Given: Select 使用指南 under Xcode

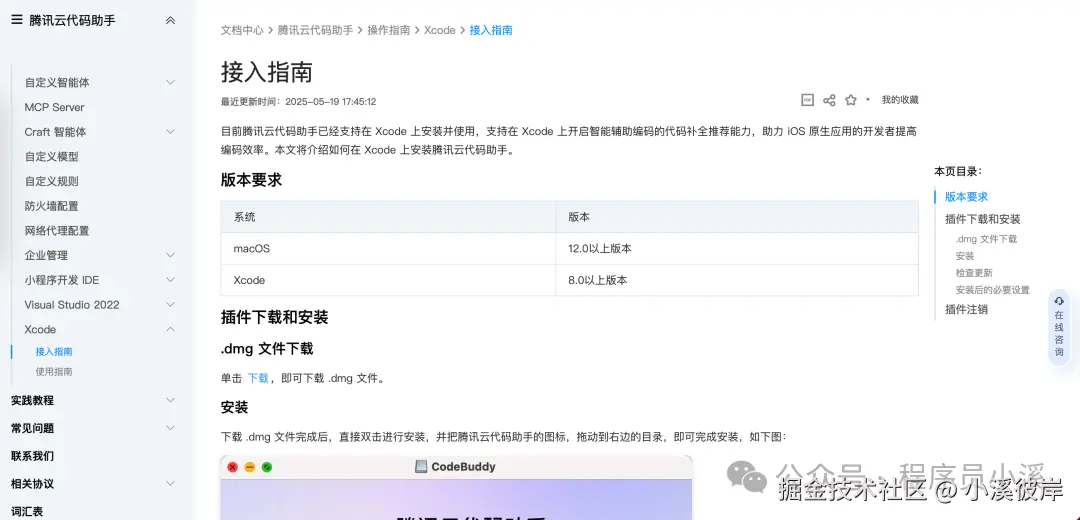Looking at the screenshot, I should coord(54,371).
